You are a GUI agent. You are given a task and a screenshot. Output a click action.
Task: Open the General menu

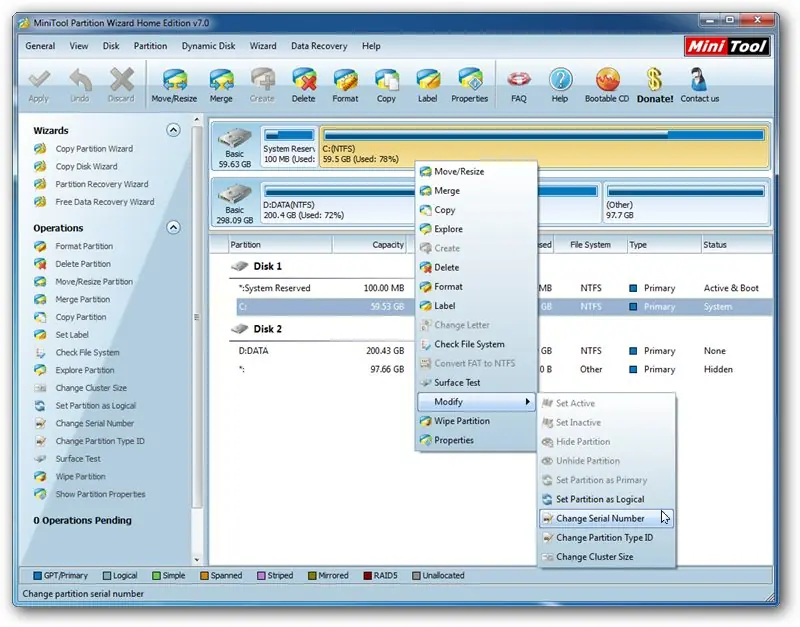(40, 46)
